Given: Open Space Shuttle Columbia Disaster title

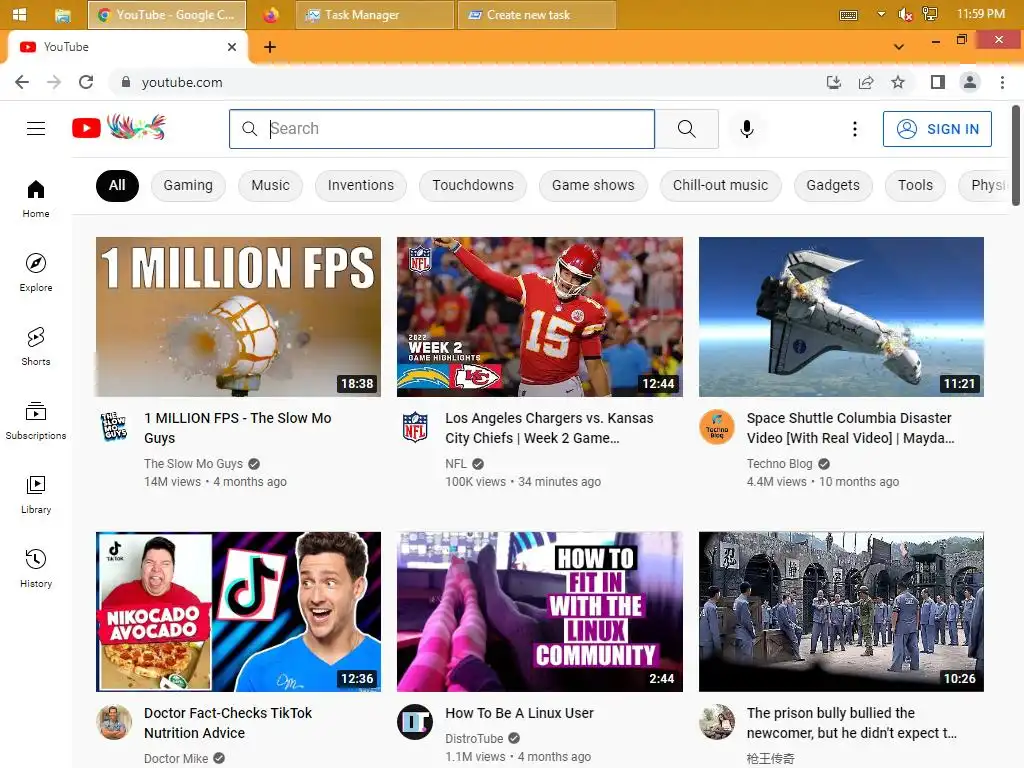Looking at the screenshot, I should pyautogui.click(x=850, y=428).
